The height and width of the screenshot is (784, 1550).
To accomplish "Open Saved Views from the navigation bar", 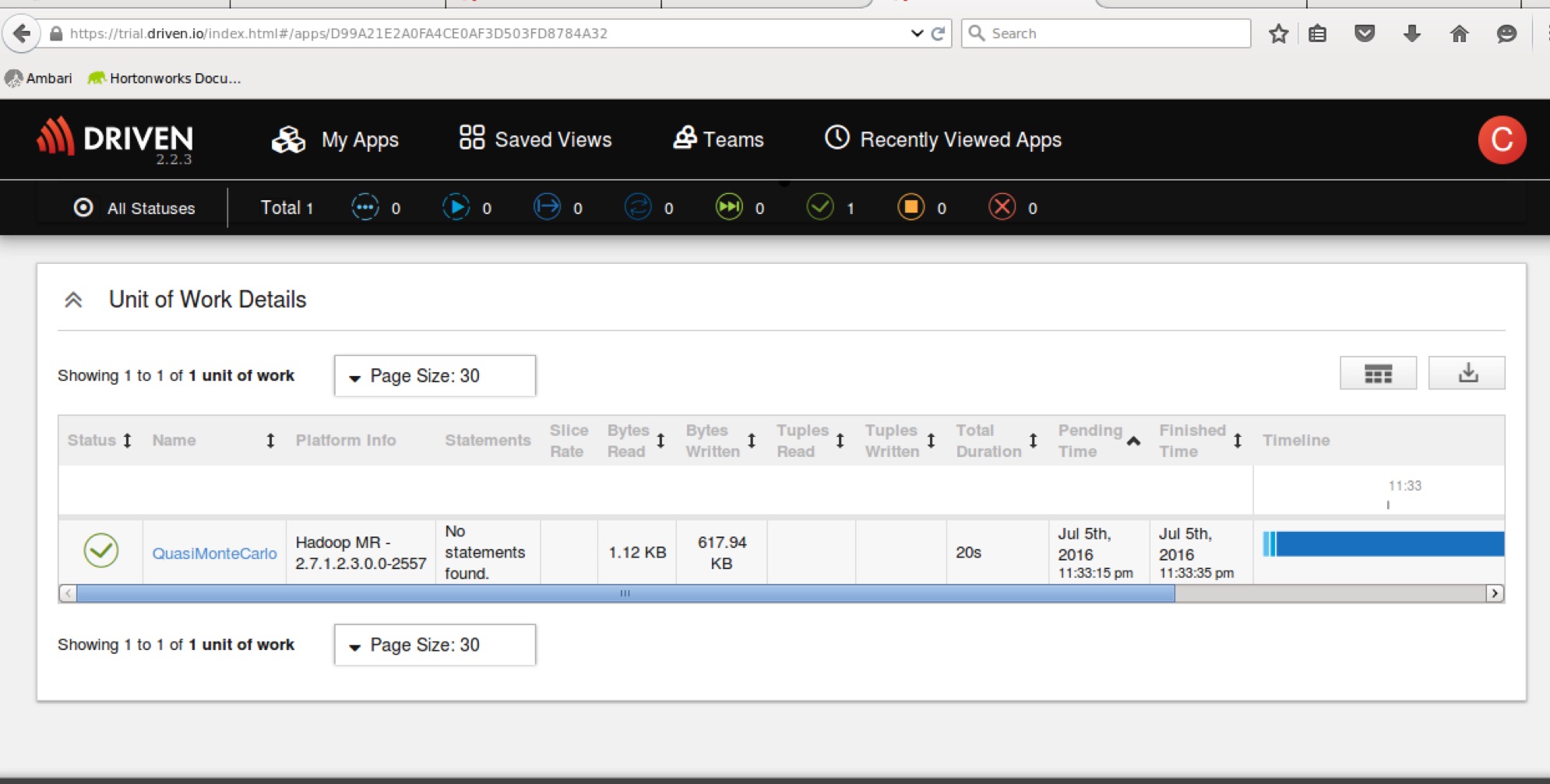I will (x=552, y=139).
